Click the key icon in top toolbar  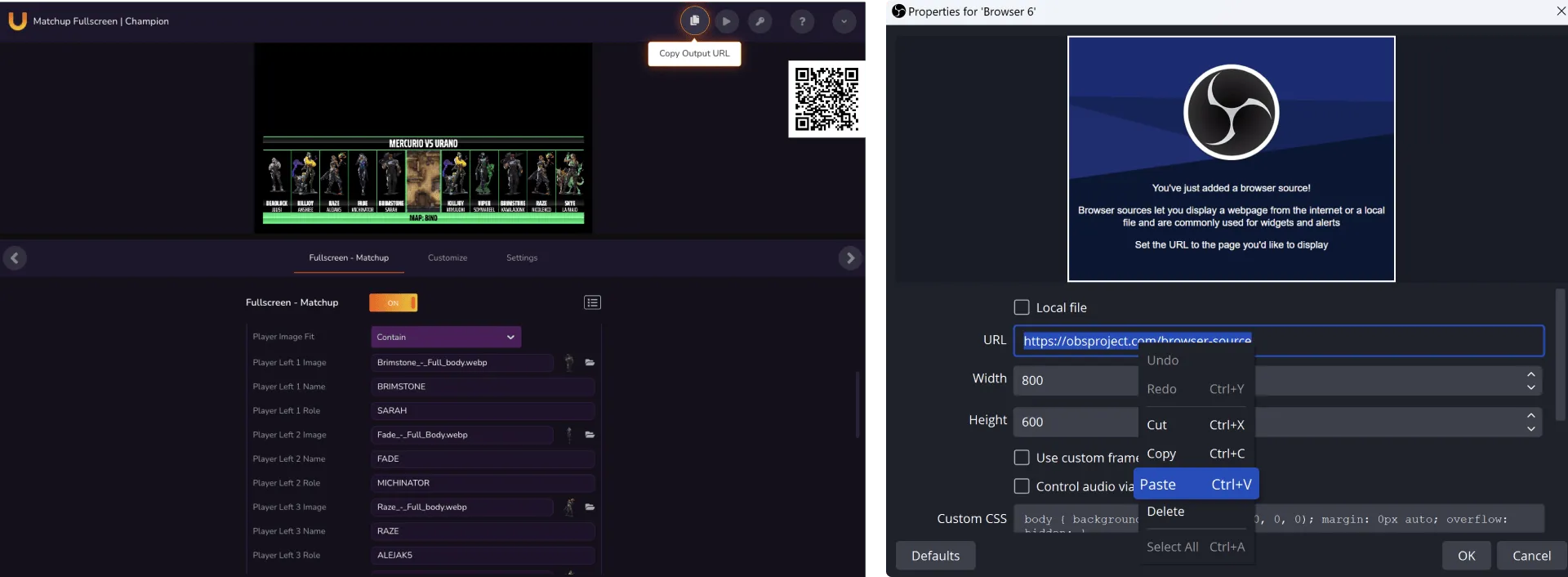[x=759, y=21]
